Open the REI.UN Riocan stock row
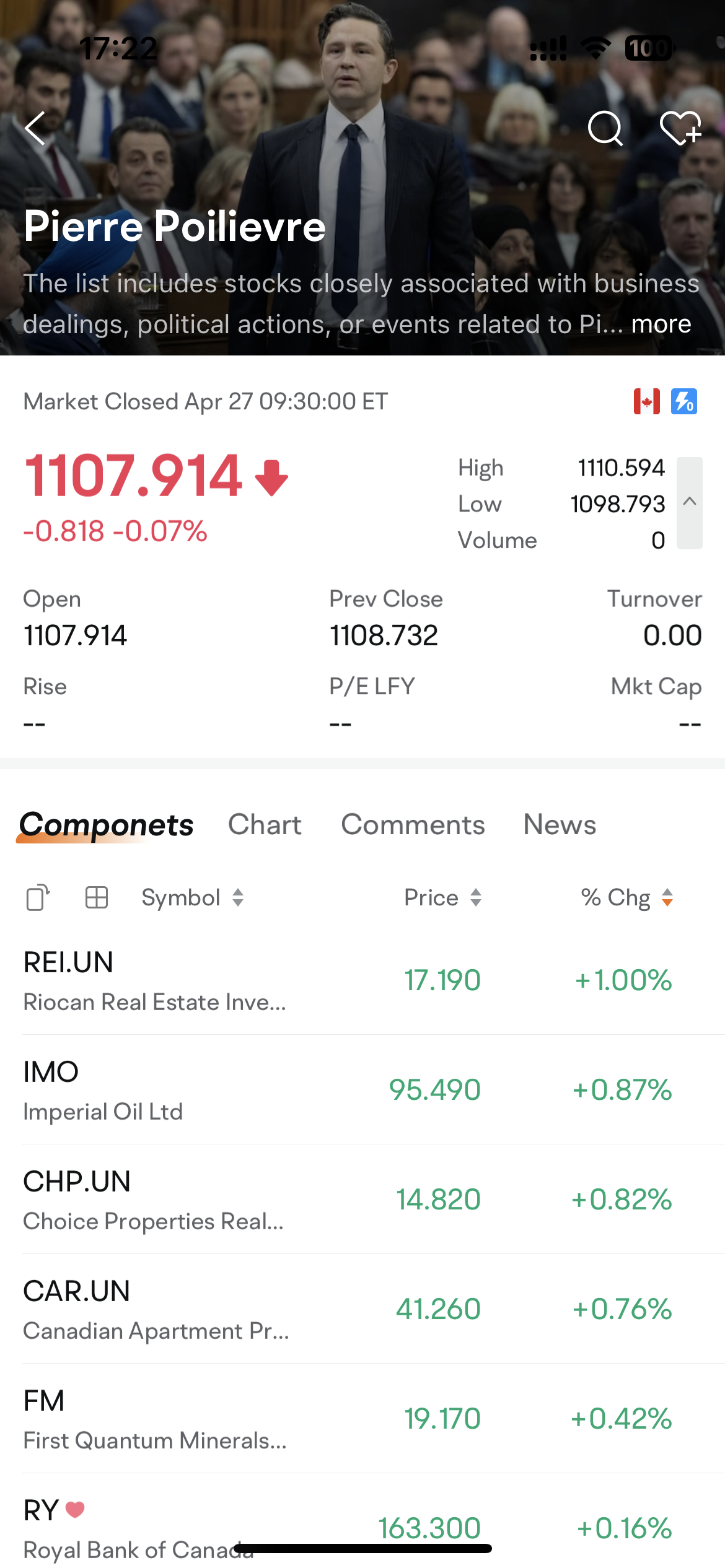725x1568 pixels. point(362,980)
